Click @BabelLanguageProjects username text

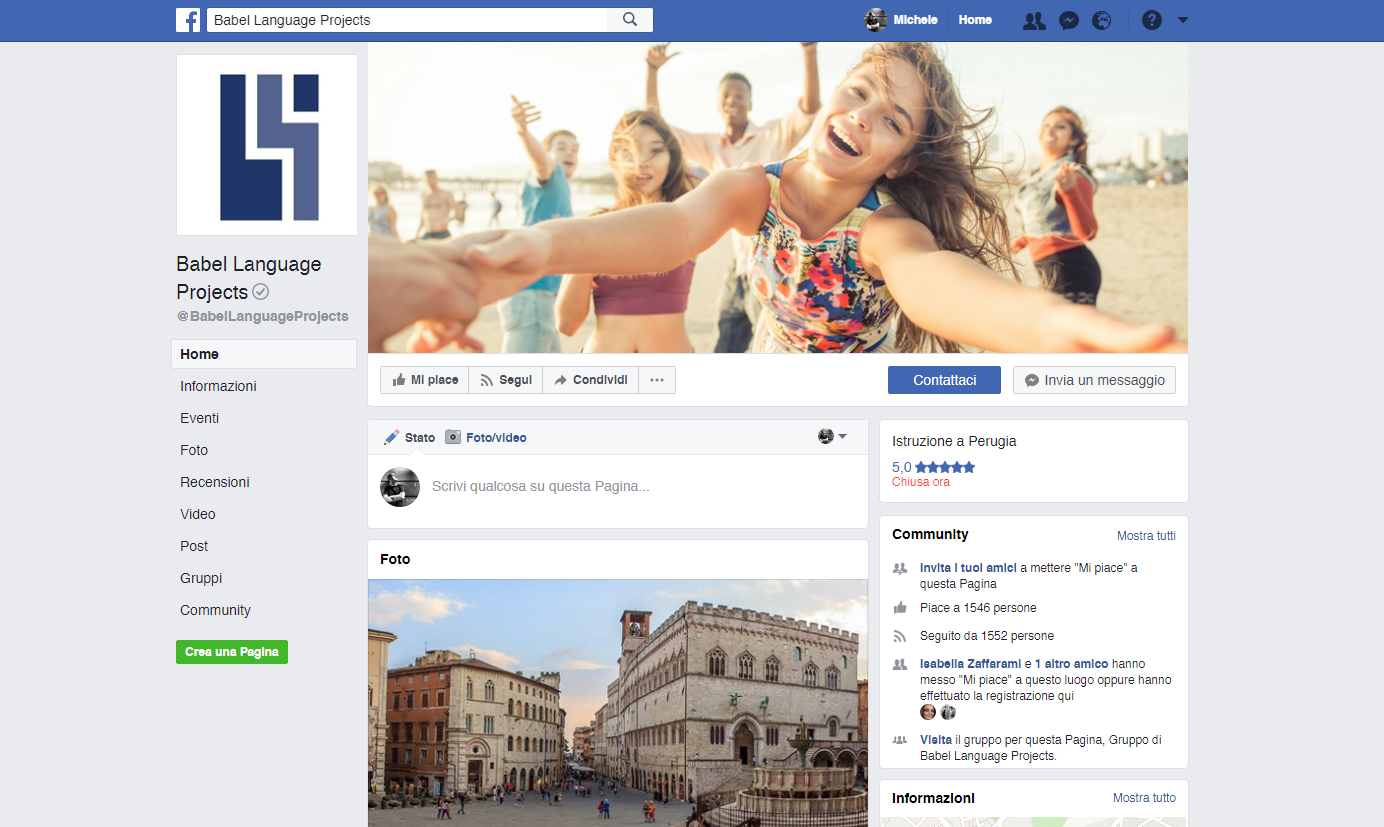[263, 316]
